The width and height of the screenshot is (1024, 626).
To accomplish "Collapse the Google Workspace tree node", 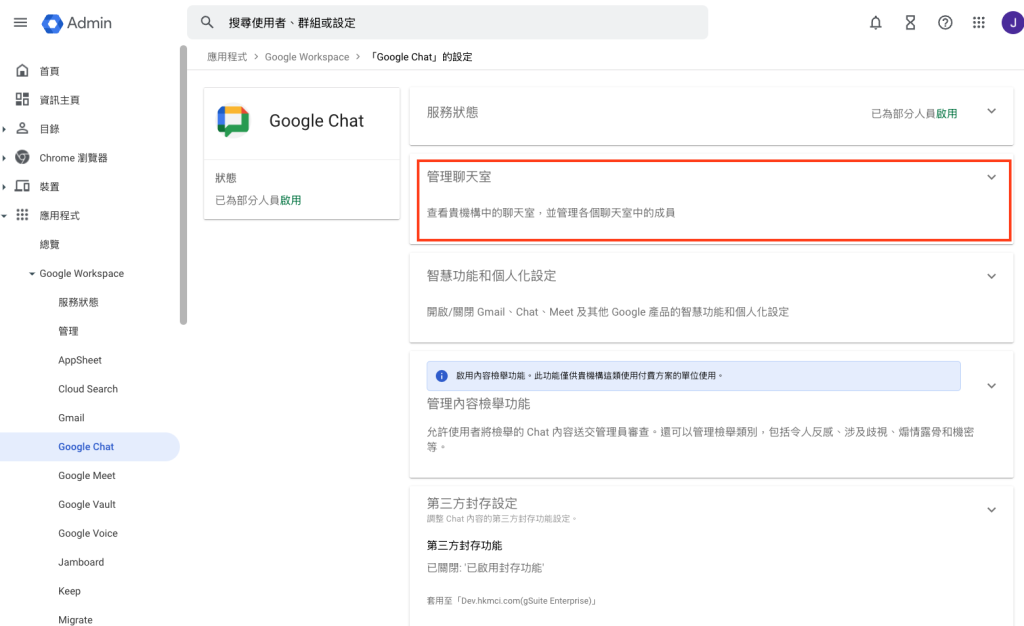I will click(x=32, y=274).
